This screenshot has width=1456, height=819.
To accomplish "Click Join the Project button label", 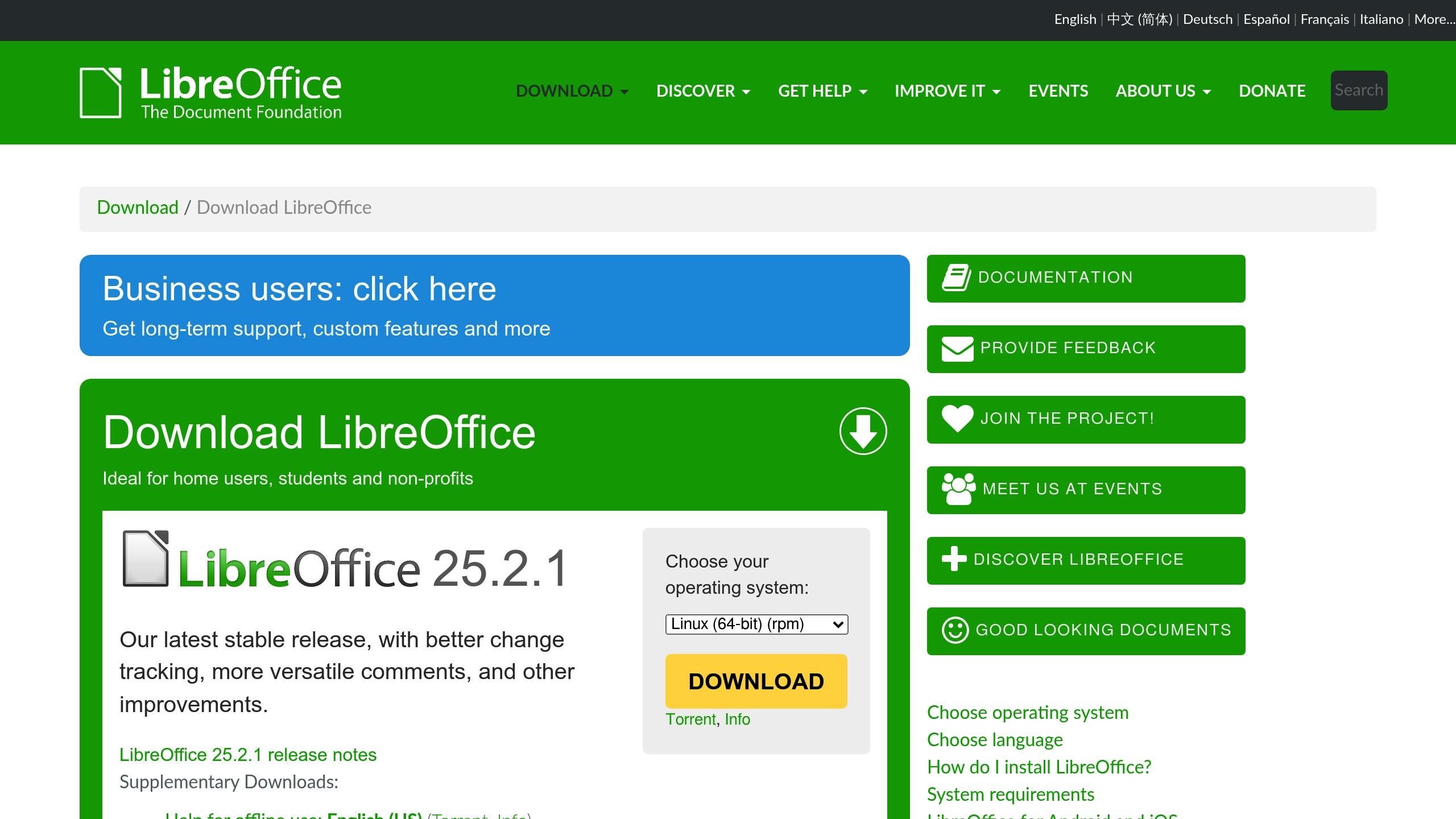I will [x=1067, y=419].
